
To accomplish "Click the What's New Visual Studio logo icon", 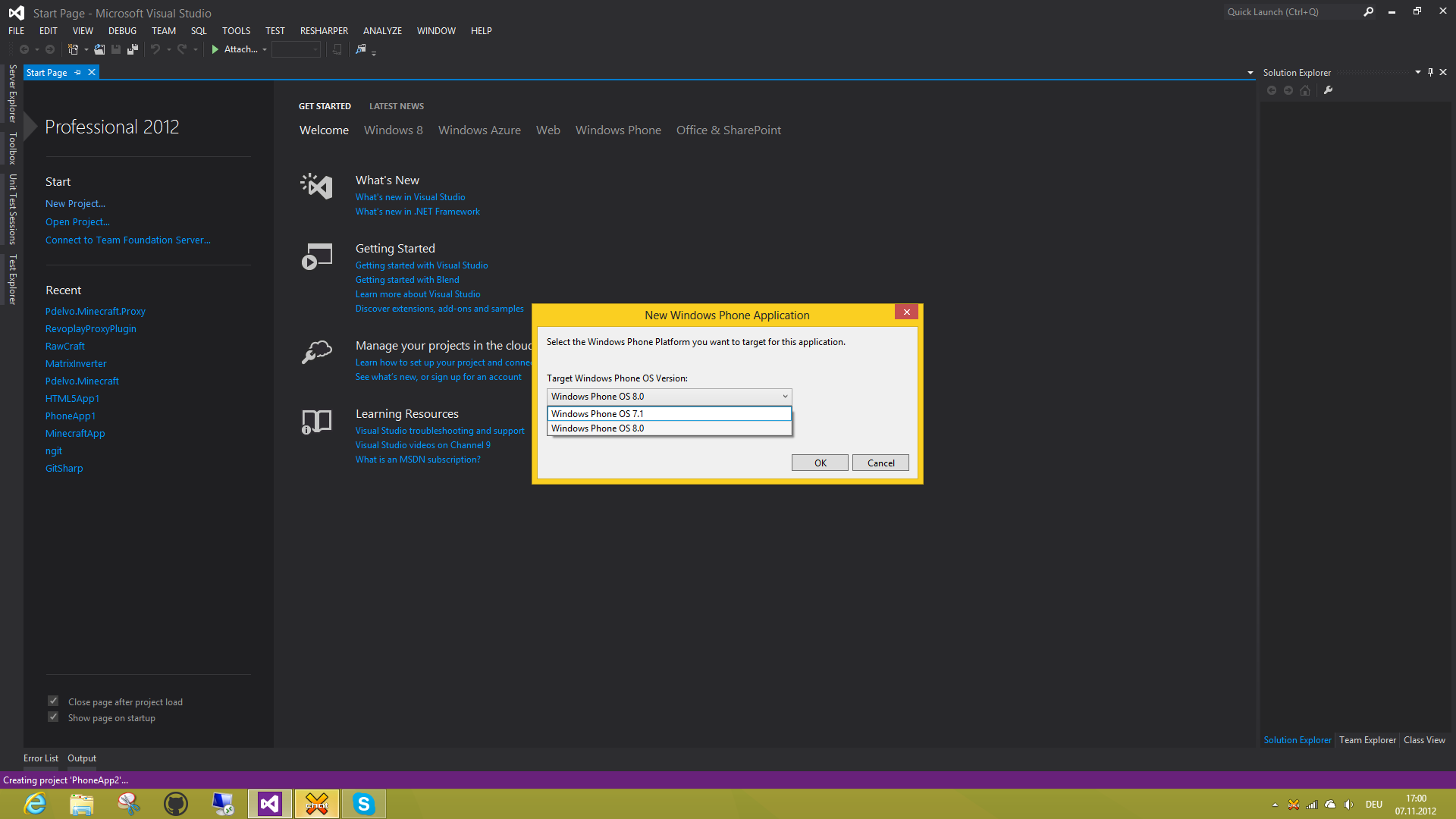I will [x=317, y=186].
